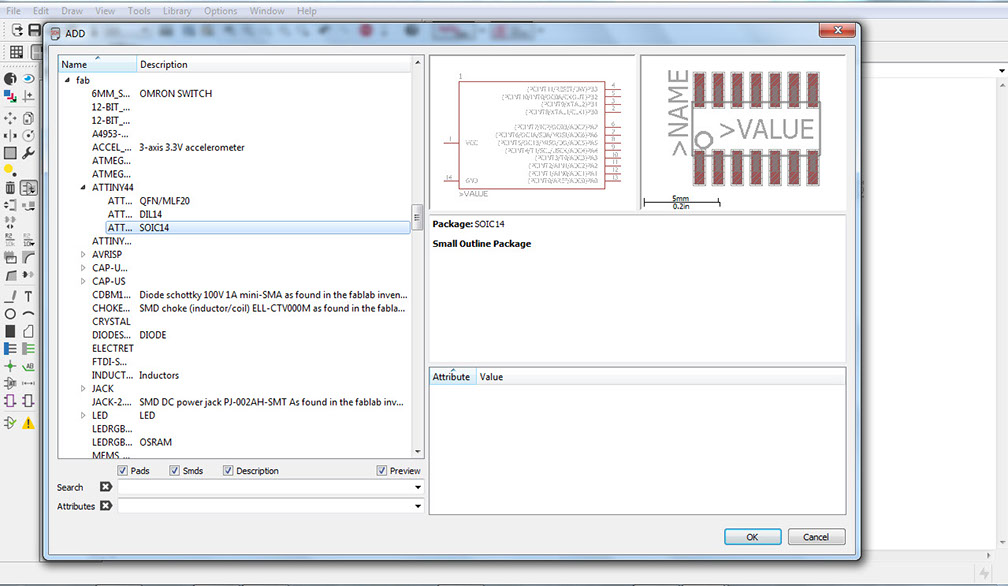Expand the CAP-US tree node
Viewport: 1008px width, 586px height.
point(83,281)
